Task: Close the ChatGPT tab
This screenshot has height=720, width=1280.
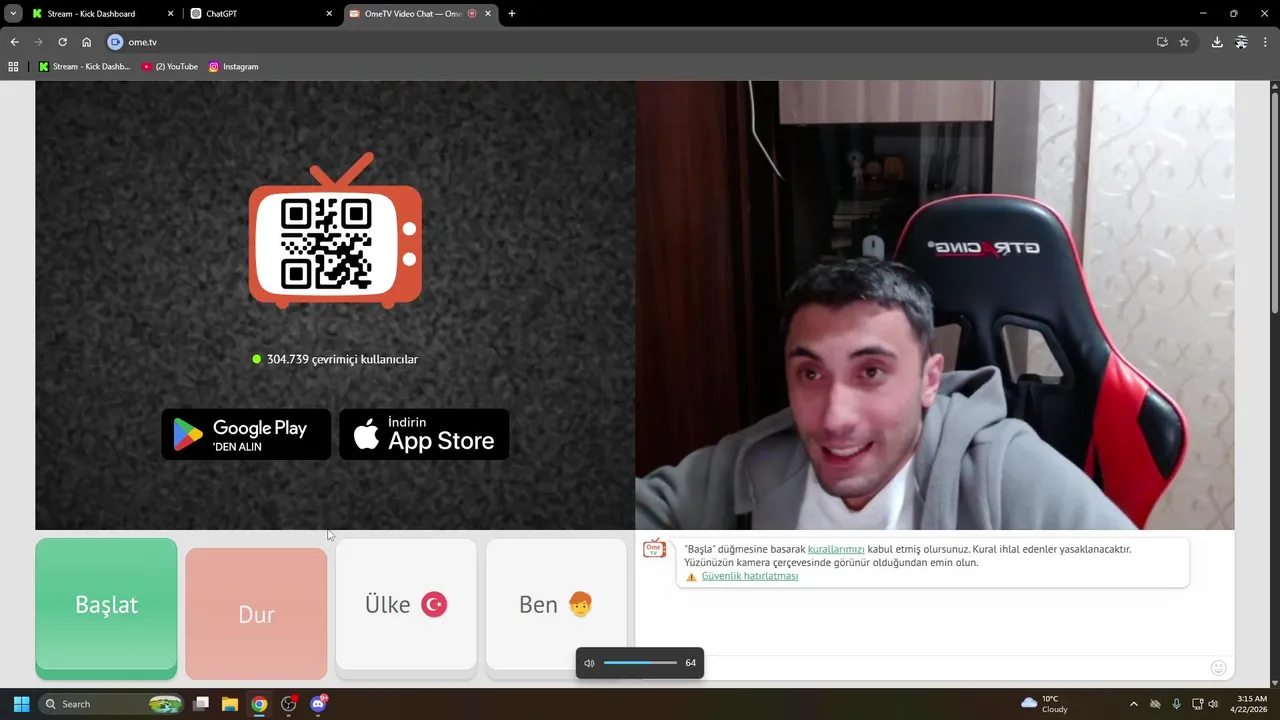Action: pos(329,14)
